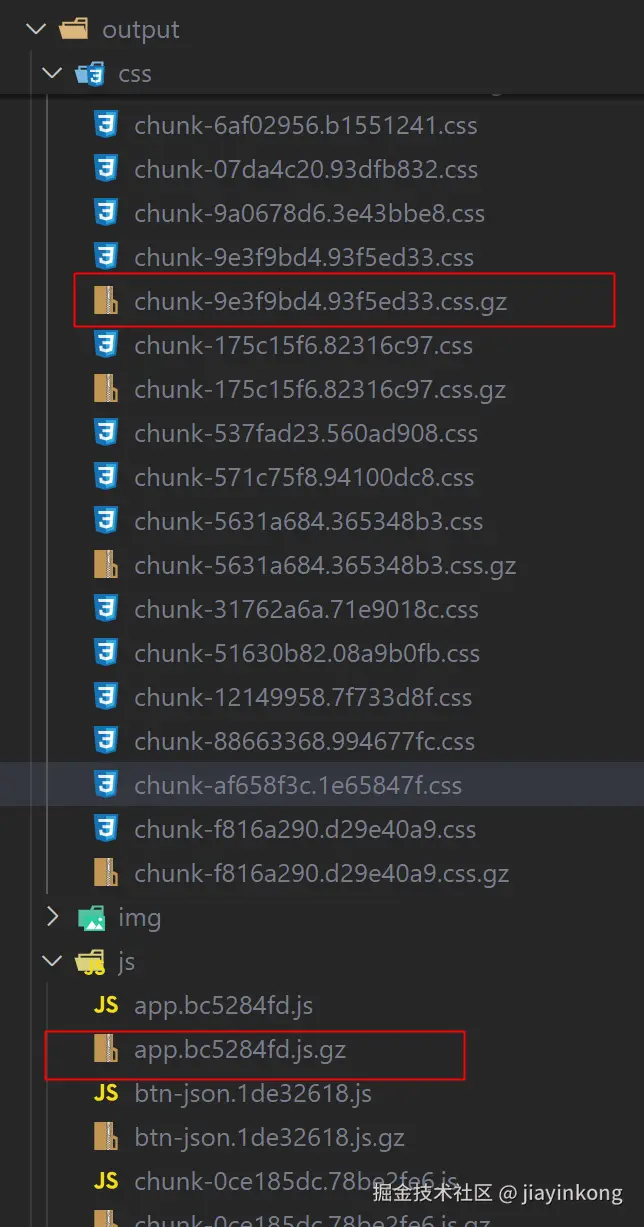Collapse the js folder chevron
This screenshot has height=1227, width=644.
pyautogui.click(x=50, y=961)
